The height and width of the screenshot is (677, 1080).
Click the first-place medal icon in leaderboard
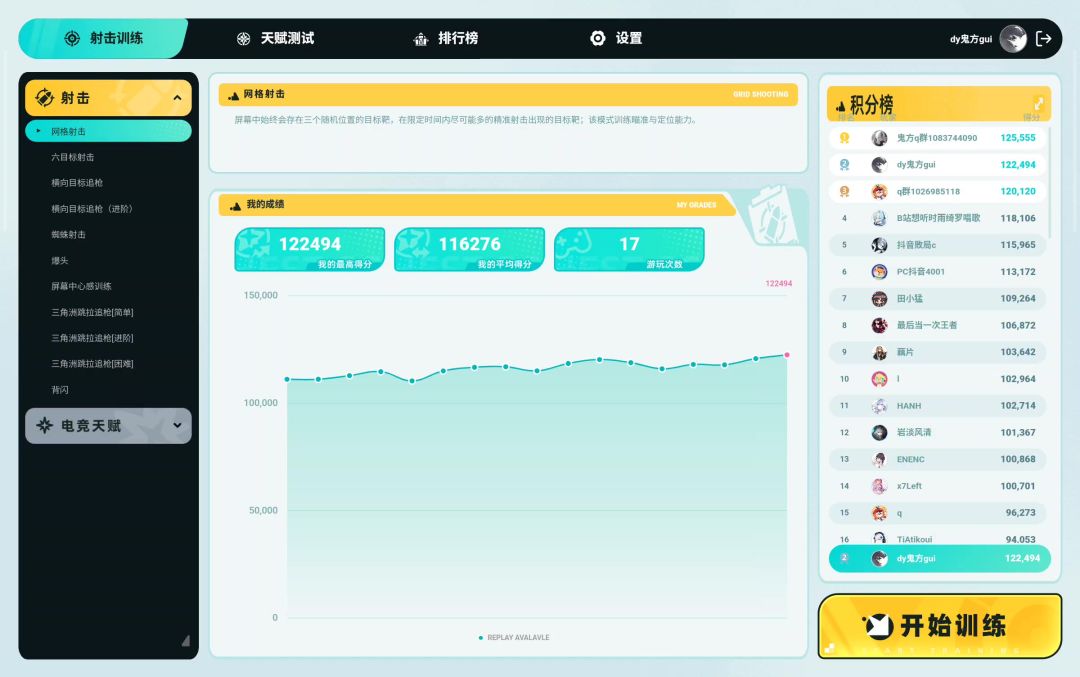point(844,138)
